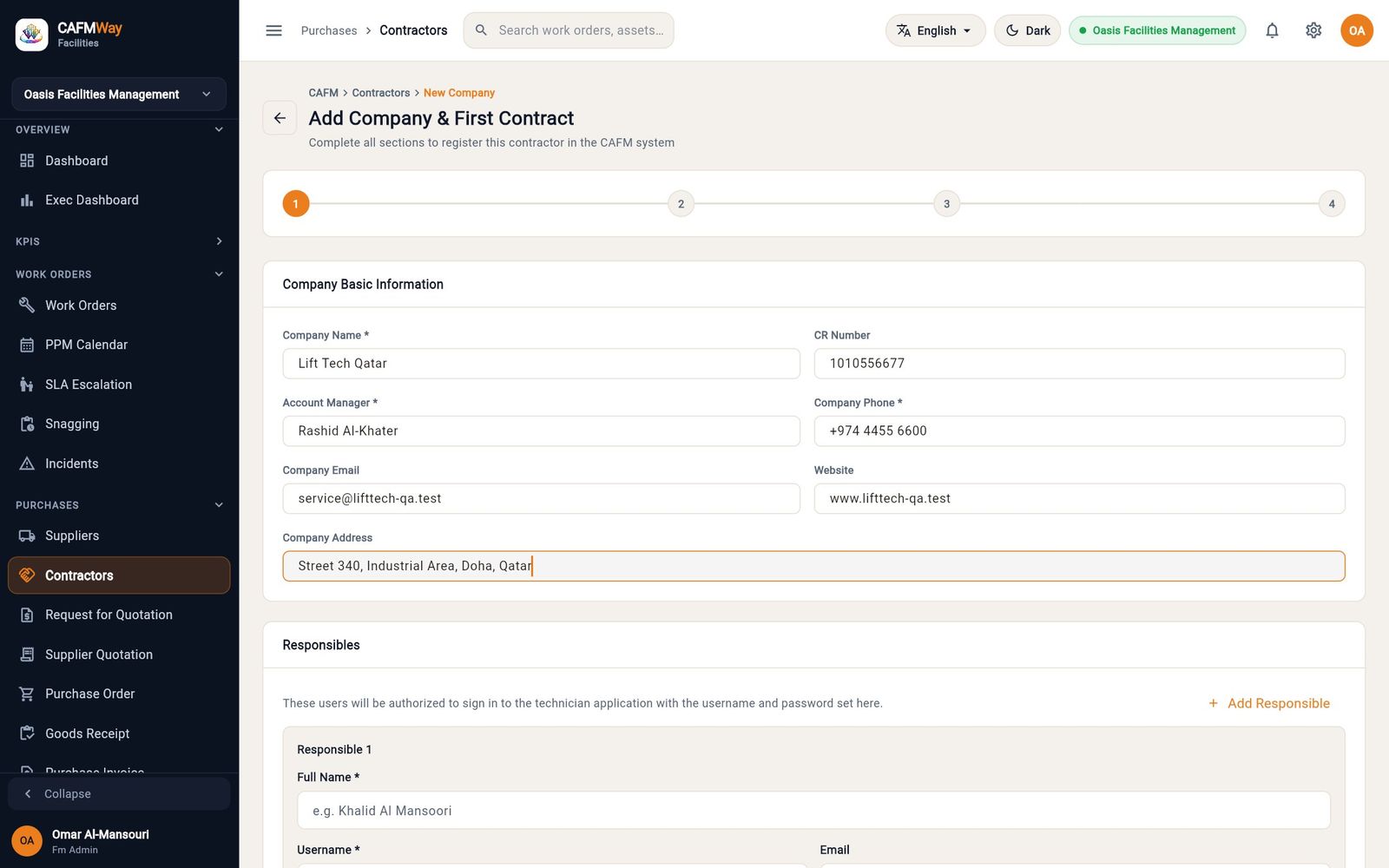
Task: Toggle Dark mode
Action: (x=1027, y=30)
